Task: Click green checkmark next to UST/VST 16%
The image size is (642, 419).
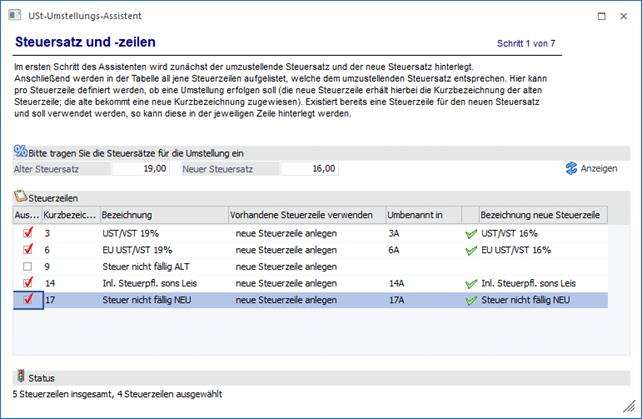Action: 471,232
